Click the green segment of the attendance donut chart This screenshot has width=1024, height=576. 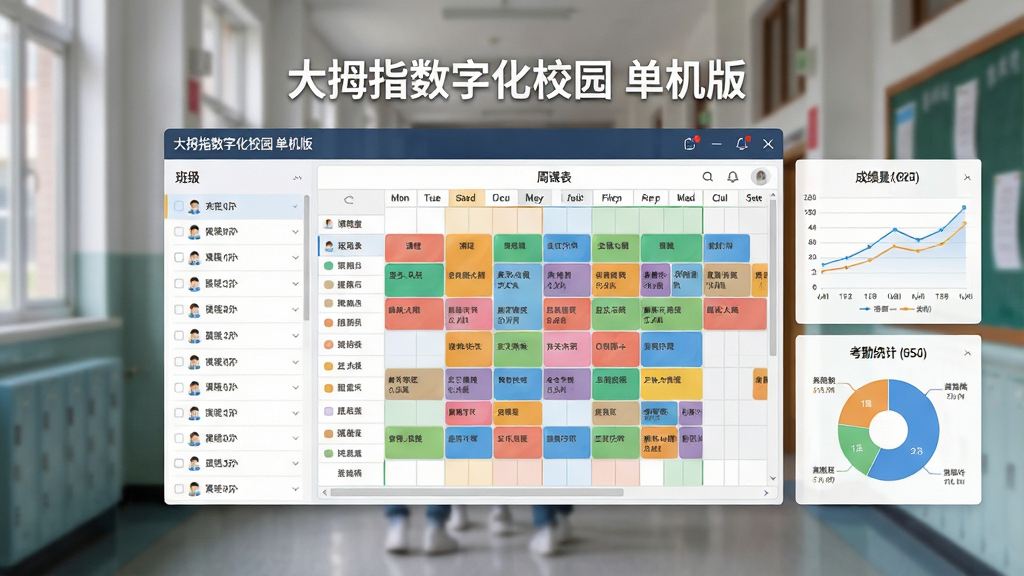click(857, 447)
